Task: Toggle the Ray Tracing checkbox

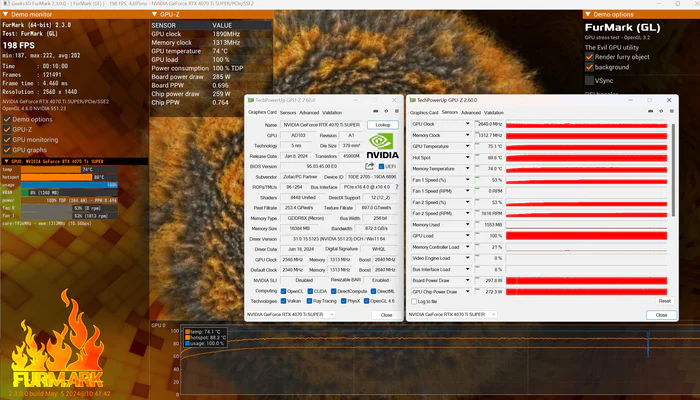Action: (x=309, y=301)
